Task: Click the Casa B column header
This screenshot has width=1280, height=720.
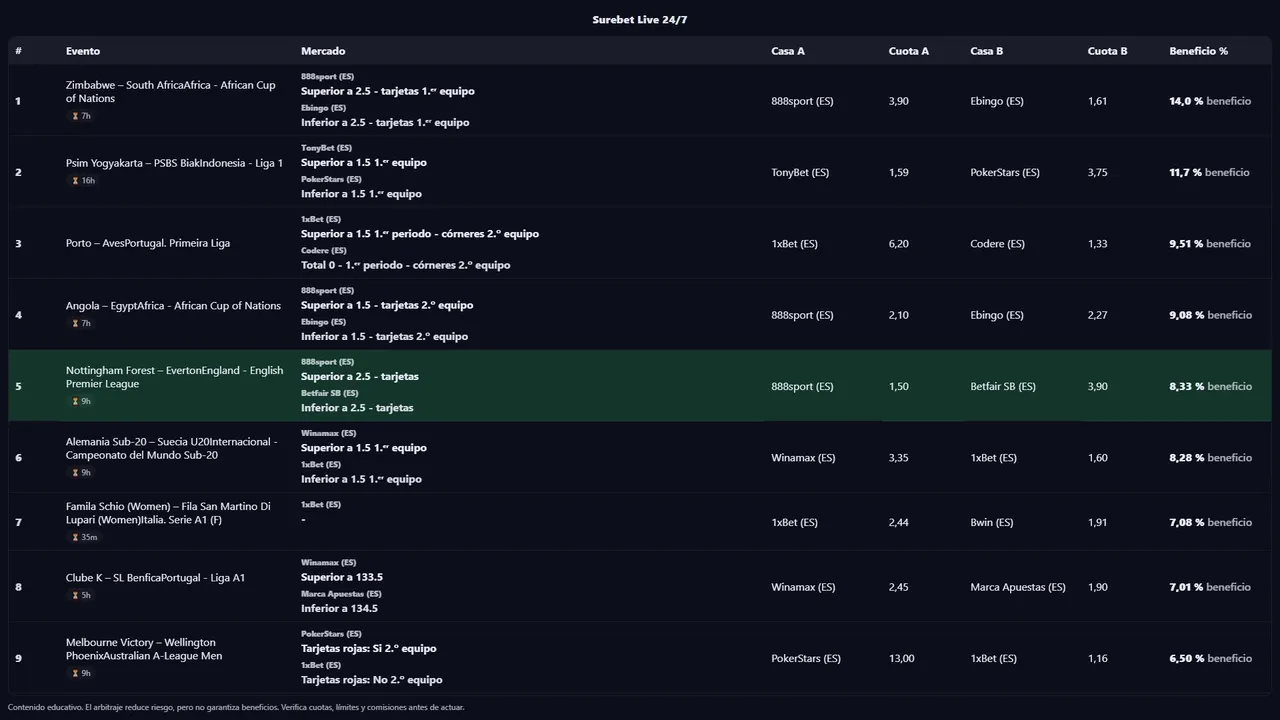Action: tap(986, 51)
